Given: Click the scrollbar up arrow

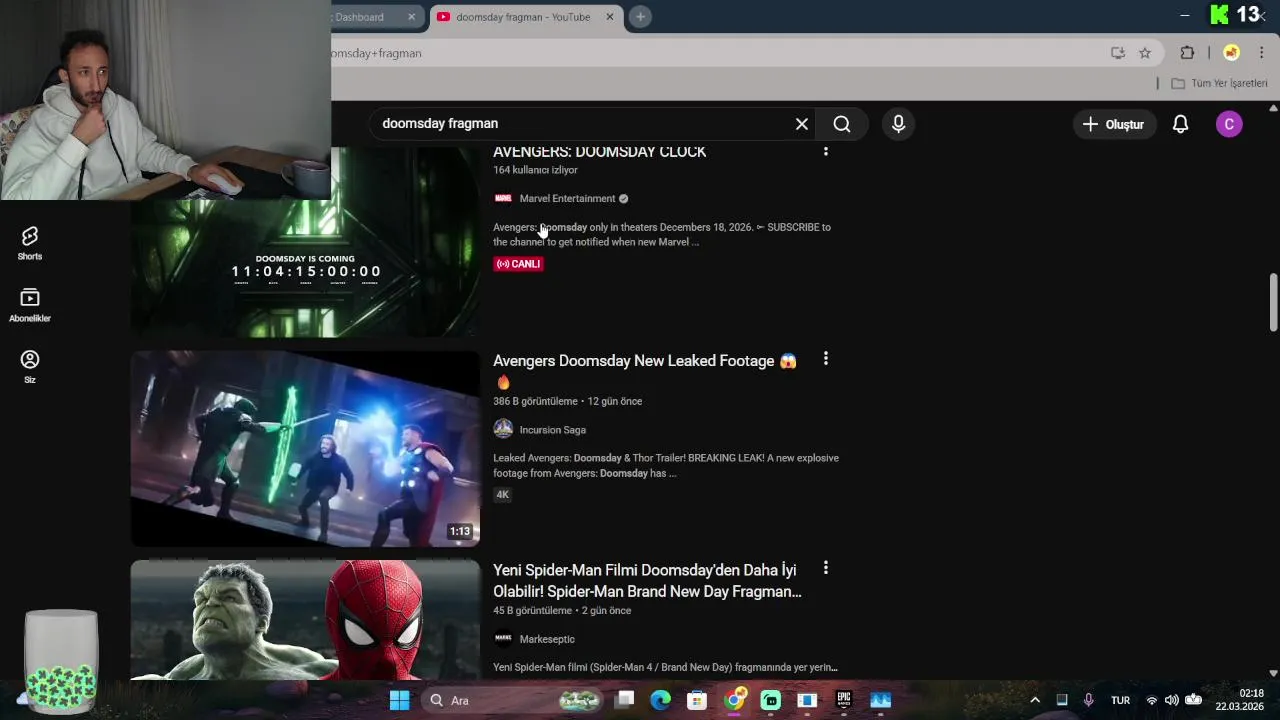Looking at the screenshot, I should tap(1273, 107).
